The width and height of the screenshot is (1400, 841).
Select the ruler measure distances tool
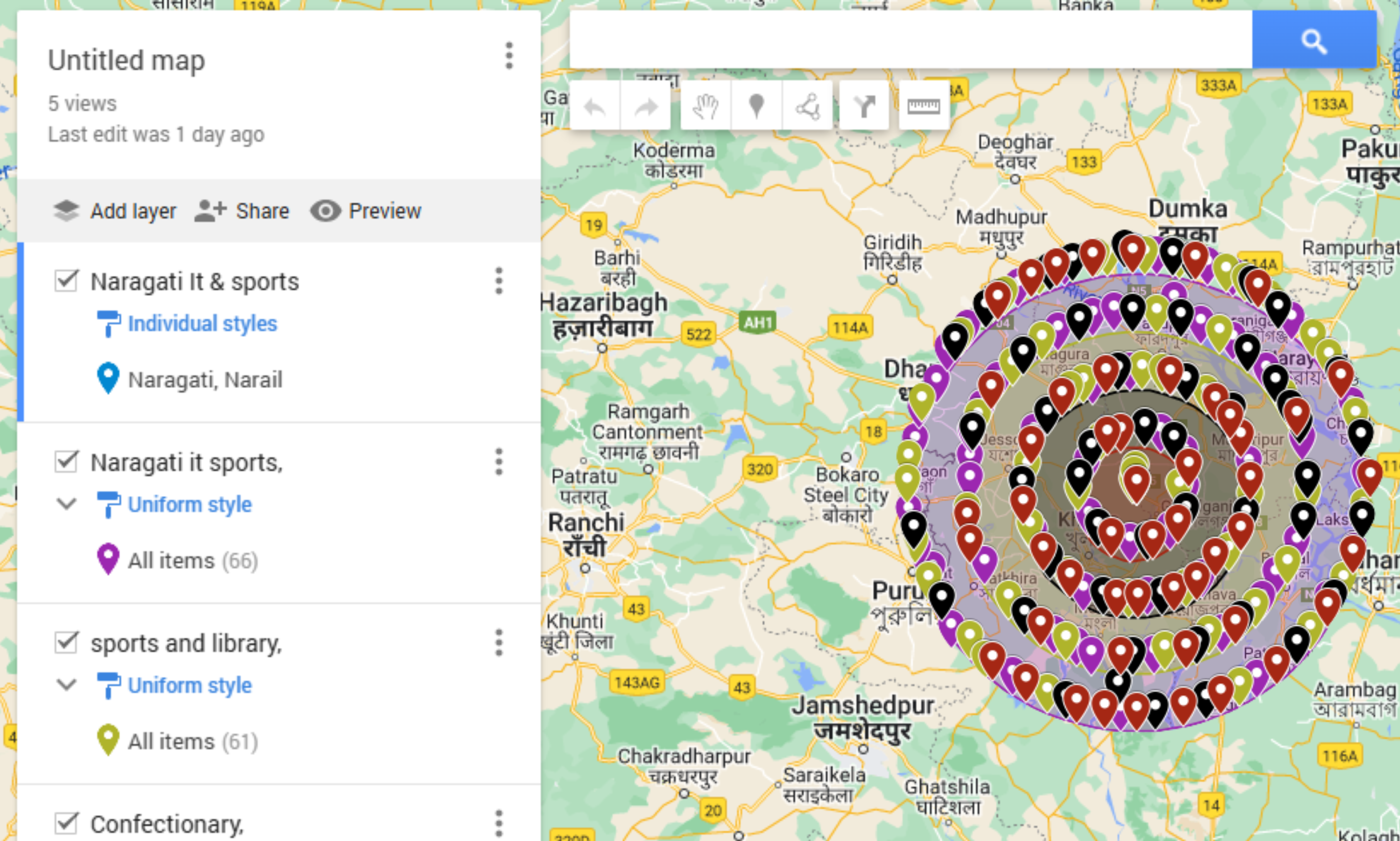[924, 106]
